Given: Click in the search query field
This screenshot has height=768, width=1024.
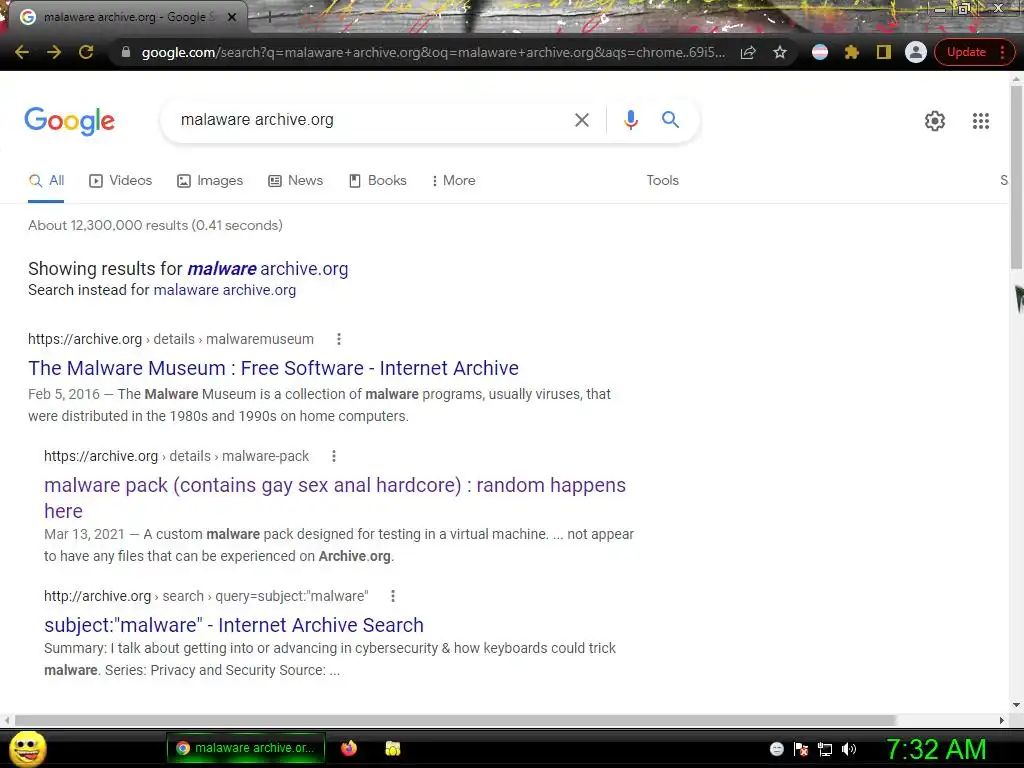Looking at the screenshot, I should click(366, 120).
